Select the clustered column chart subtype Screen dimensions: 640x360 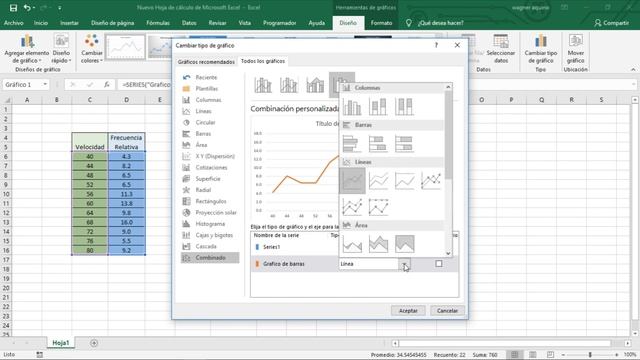click(352, 107)
